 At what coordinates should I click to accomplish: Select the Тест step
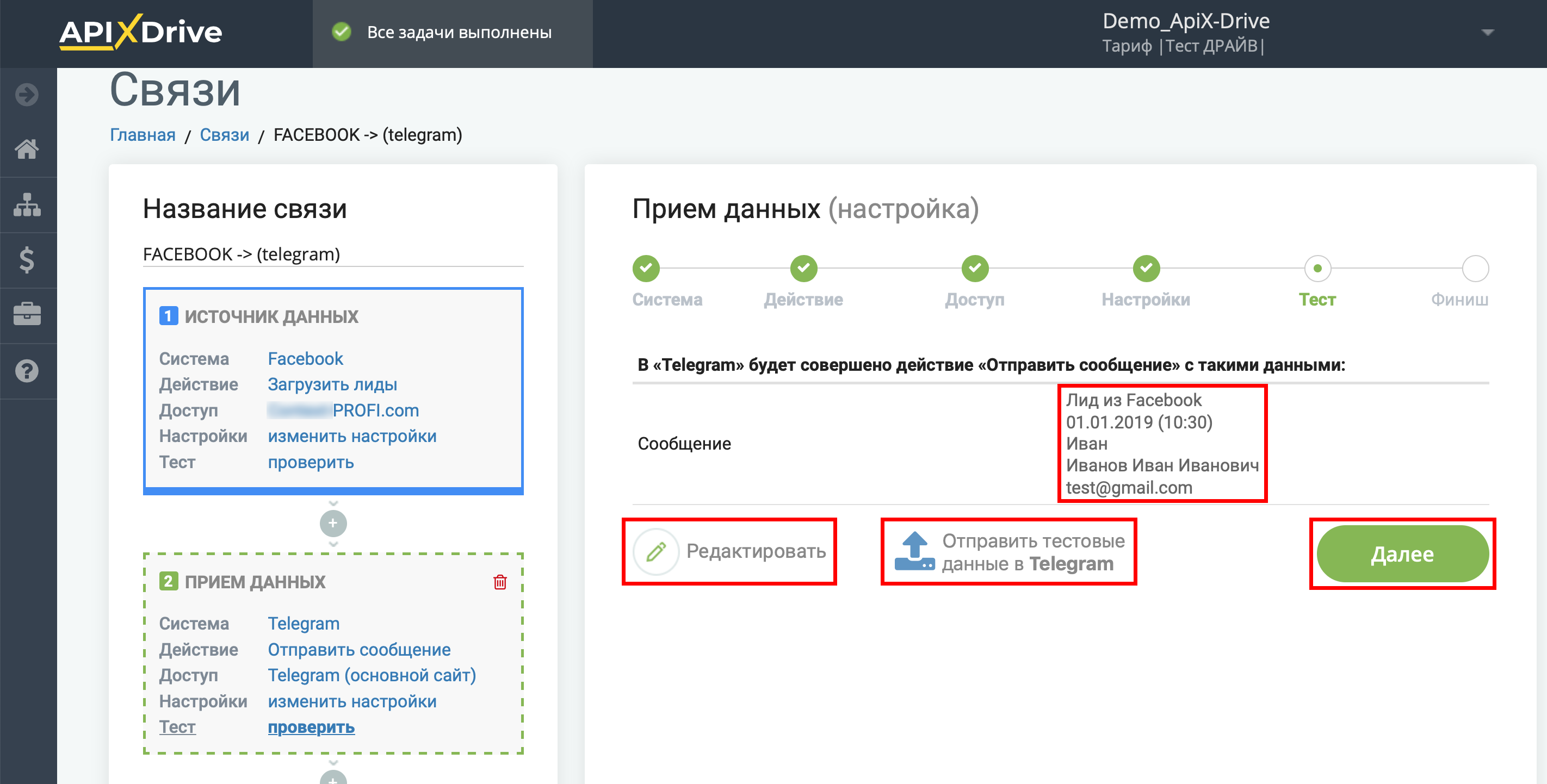tap(1317, 269)
